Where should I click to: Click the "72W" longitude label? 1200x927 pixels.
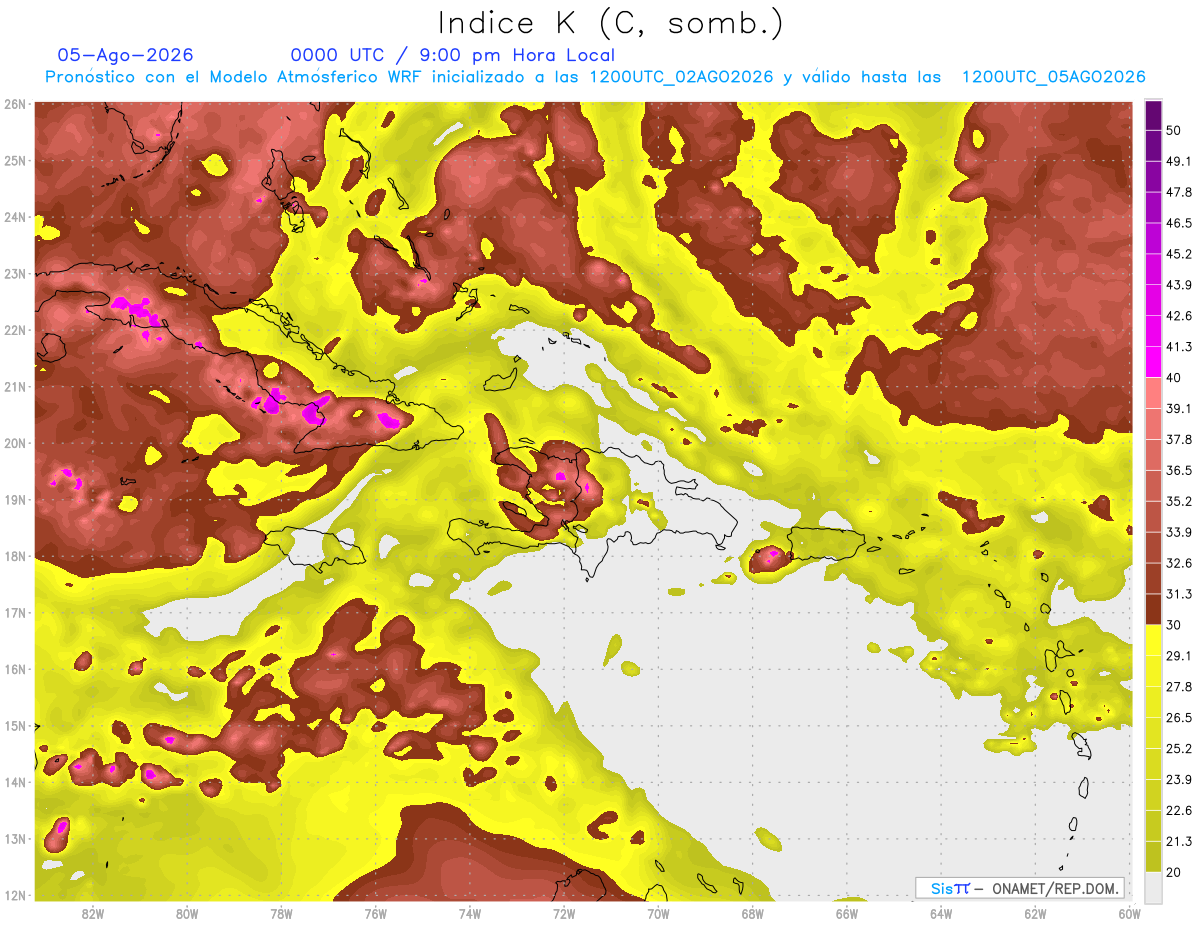point(564,913)
